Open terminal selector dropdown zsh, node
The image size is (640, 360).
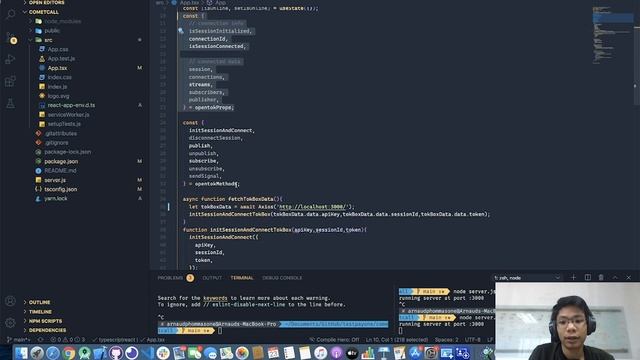[x=527, y=278]
